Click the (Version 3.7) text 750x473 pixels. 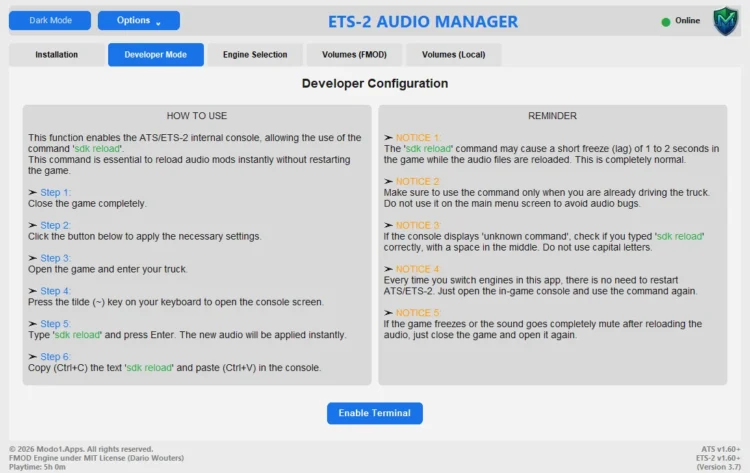(x=718, y=467)
